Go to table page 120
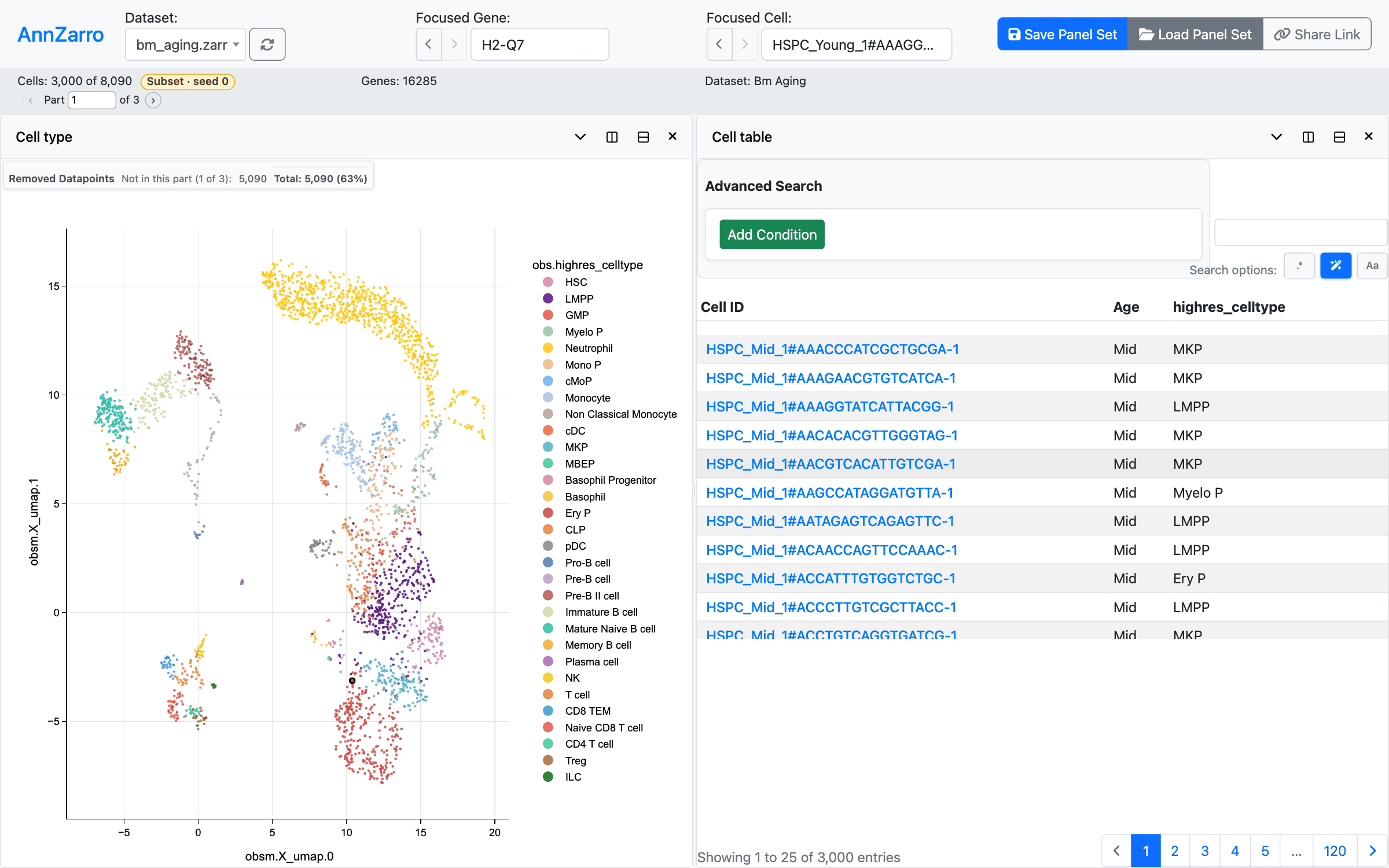 1335,851
